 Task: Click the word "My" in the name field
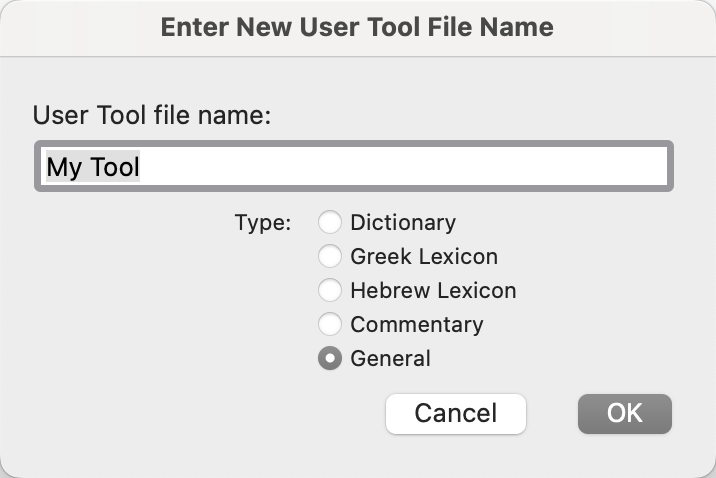point(65,166)
